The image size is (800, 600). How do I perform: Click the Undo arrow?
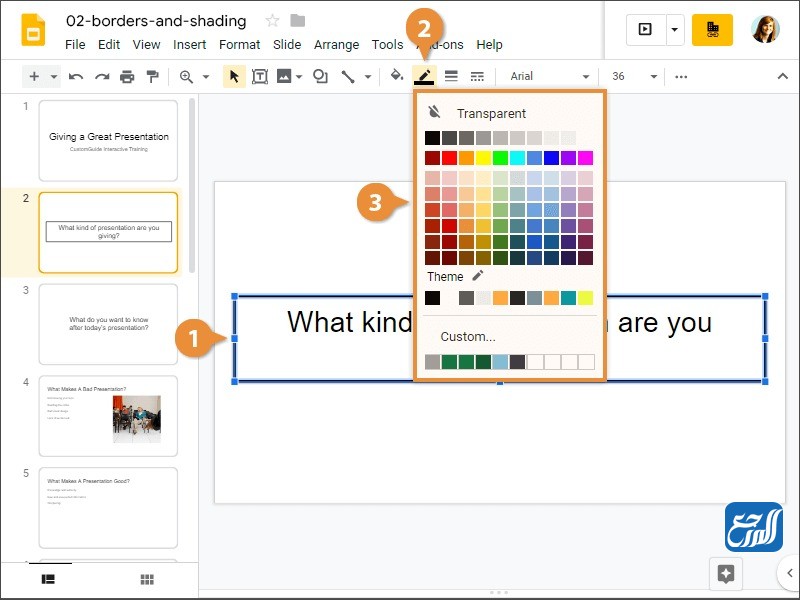76,76
